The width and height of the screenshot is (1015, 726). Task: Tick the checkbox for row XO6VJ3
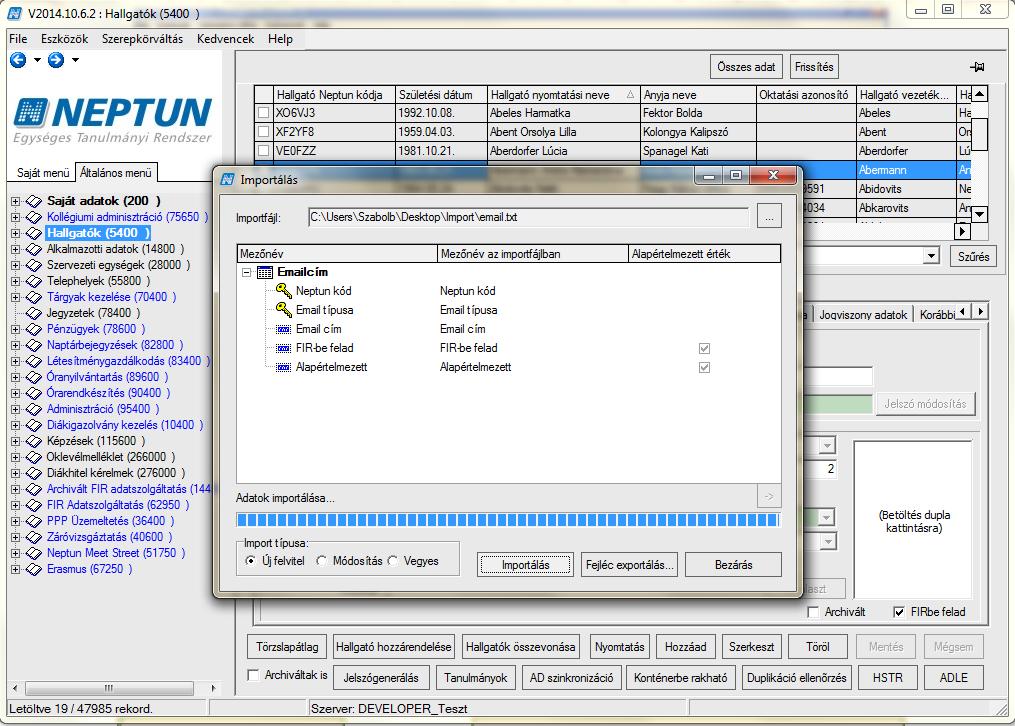[x=263, y=113]
